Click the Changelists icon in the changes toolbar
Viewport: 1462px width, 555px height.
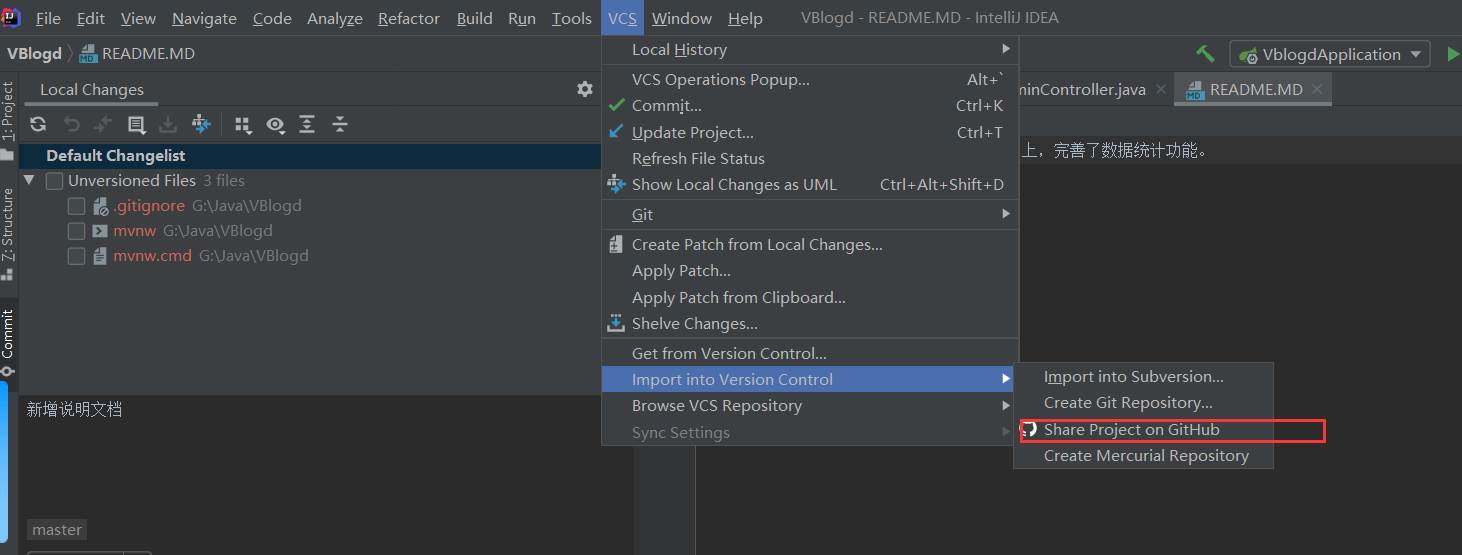[x=137, y=124]
